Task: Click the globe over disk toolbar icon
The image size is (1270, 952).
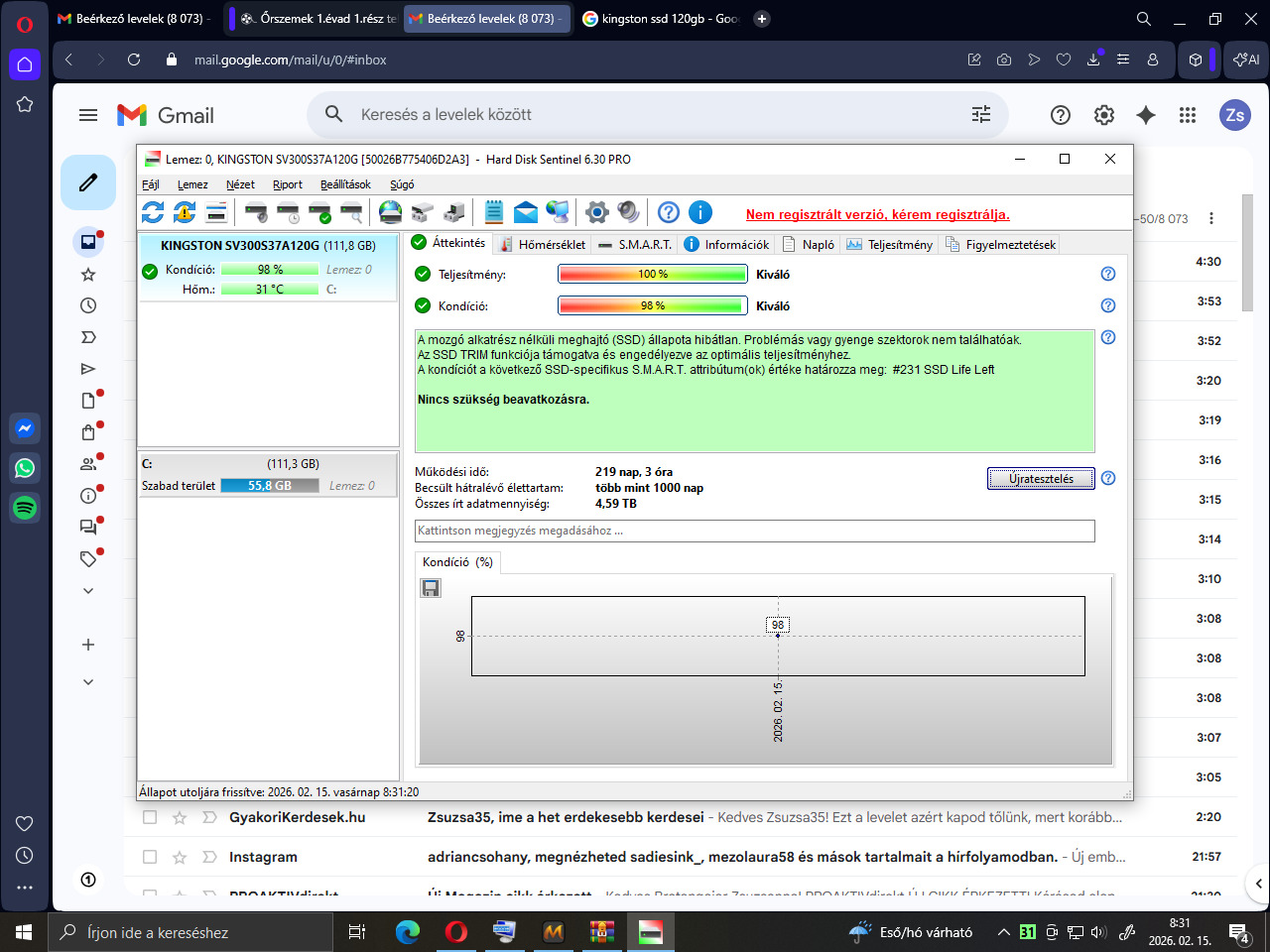Action: (x=391, y=212)
